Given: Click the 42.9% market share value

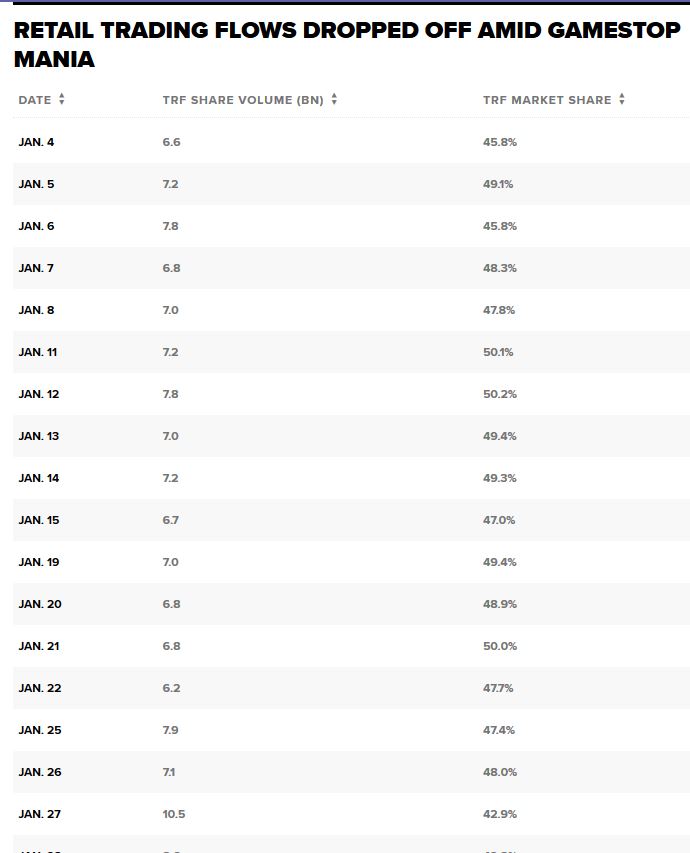Looking at the screenshot, I should [x=500, y=814].
